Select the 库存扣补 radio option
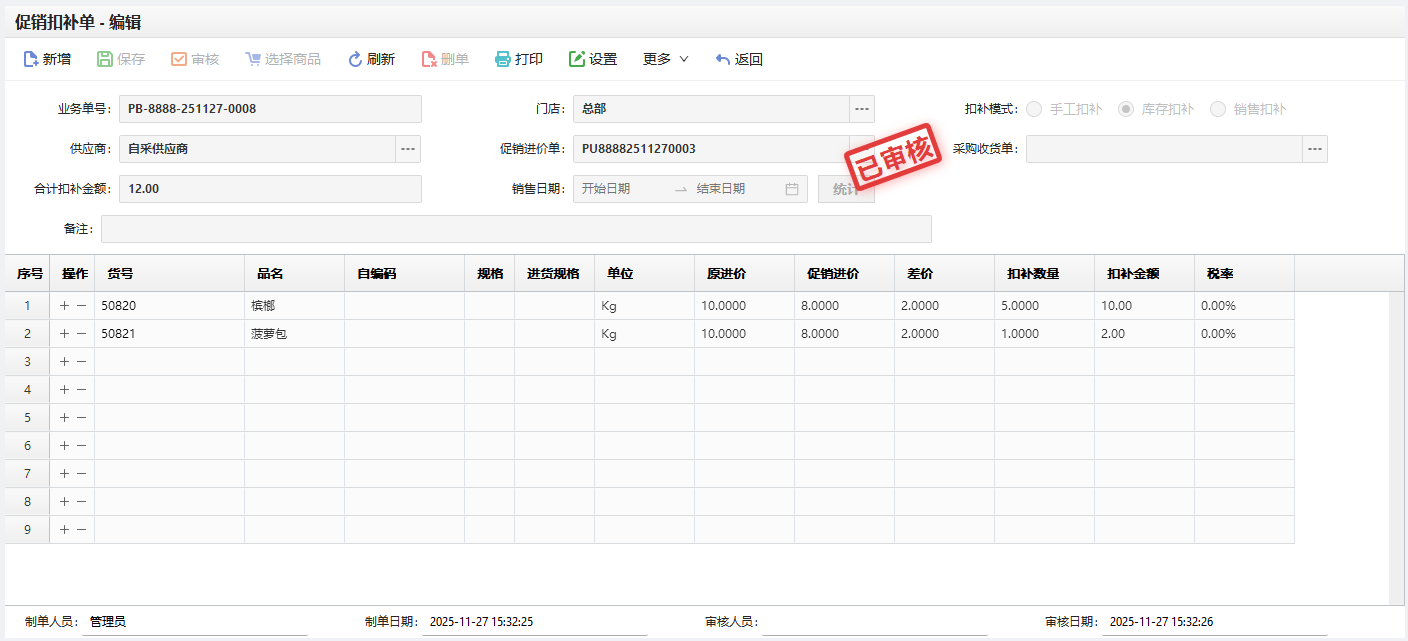1408x641 pixels. [x=1126, y=109]
